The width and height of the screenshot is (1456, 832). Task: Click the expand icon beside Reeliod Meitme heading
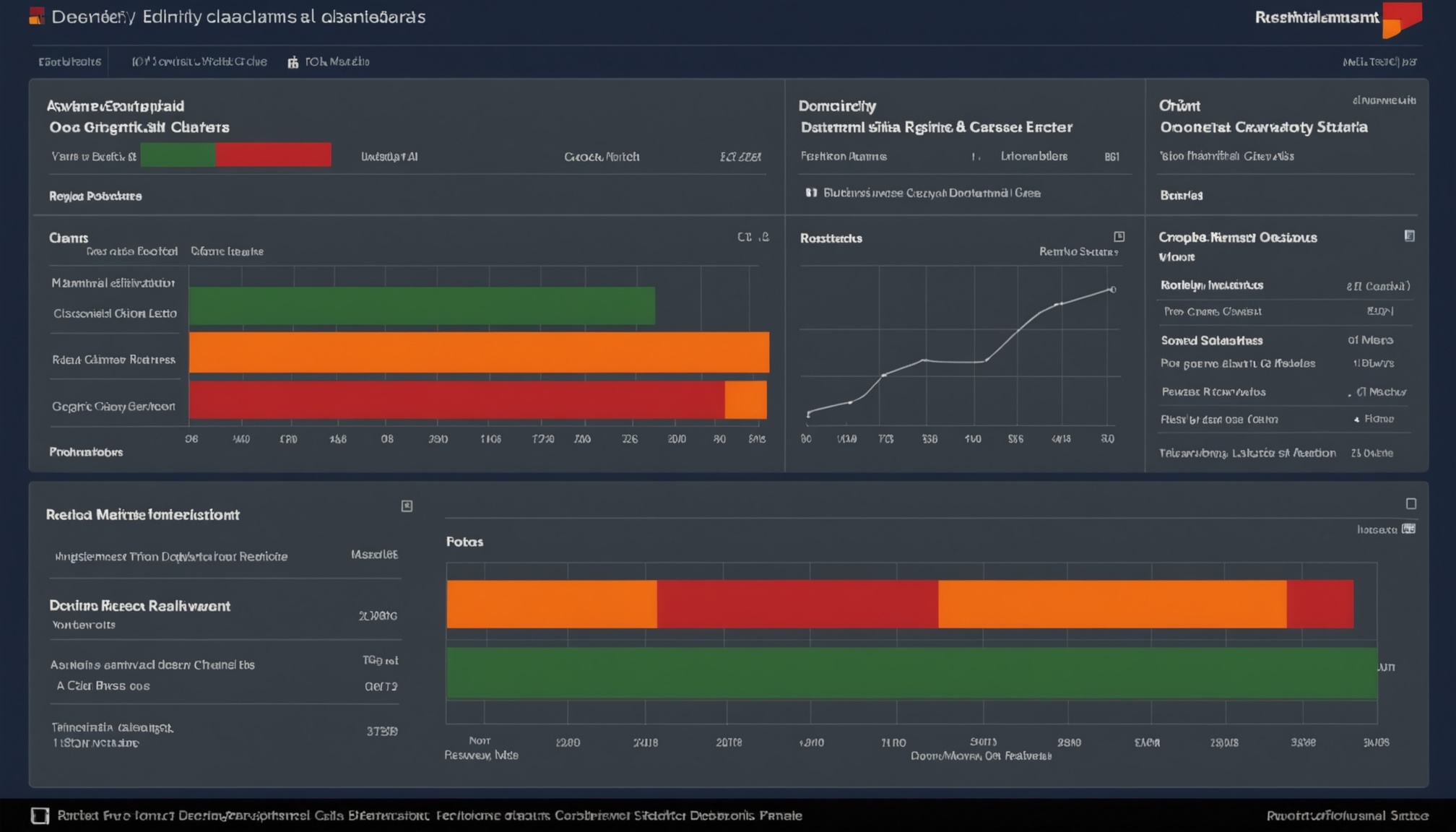(407, 506)
